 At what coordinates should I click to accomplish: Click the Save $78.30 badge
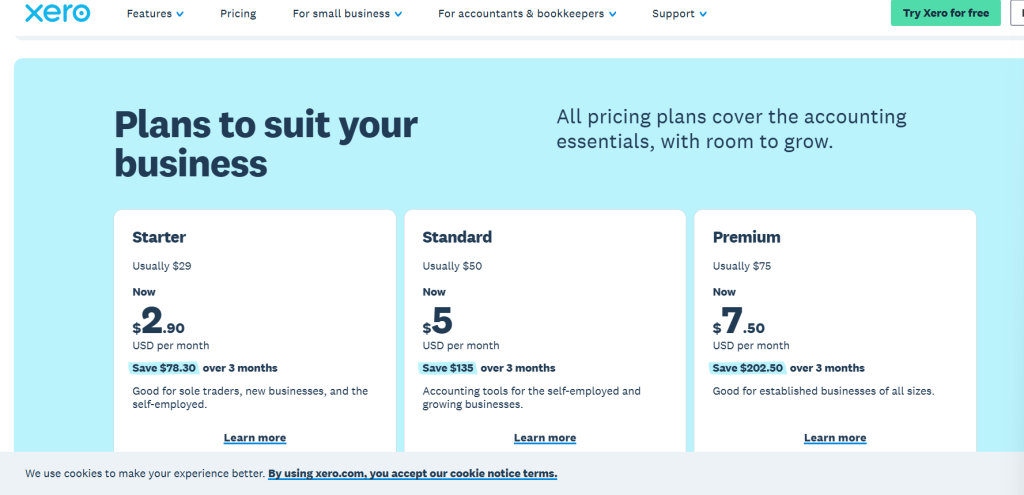[x=163, y=368]
